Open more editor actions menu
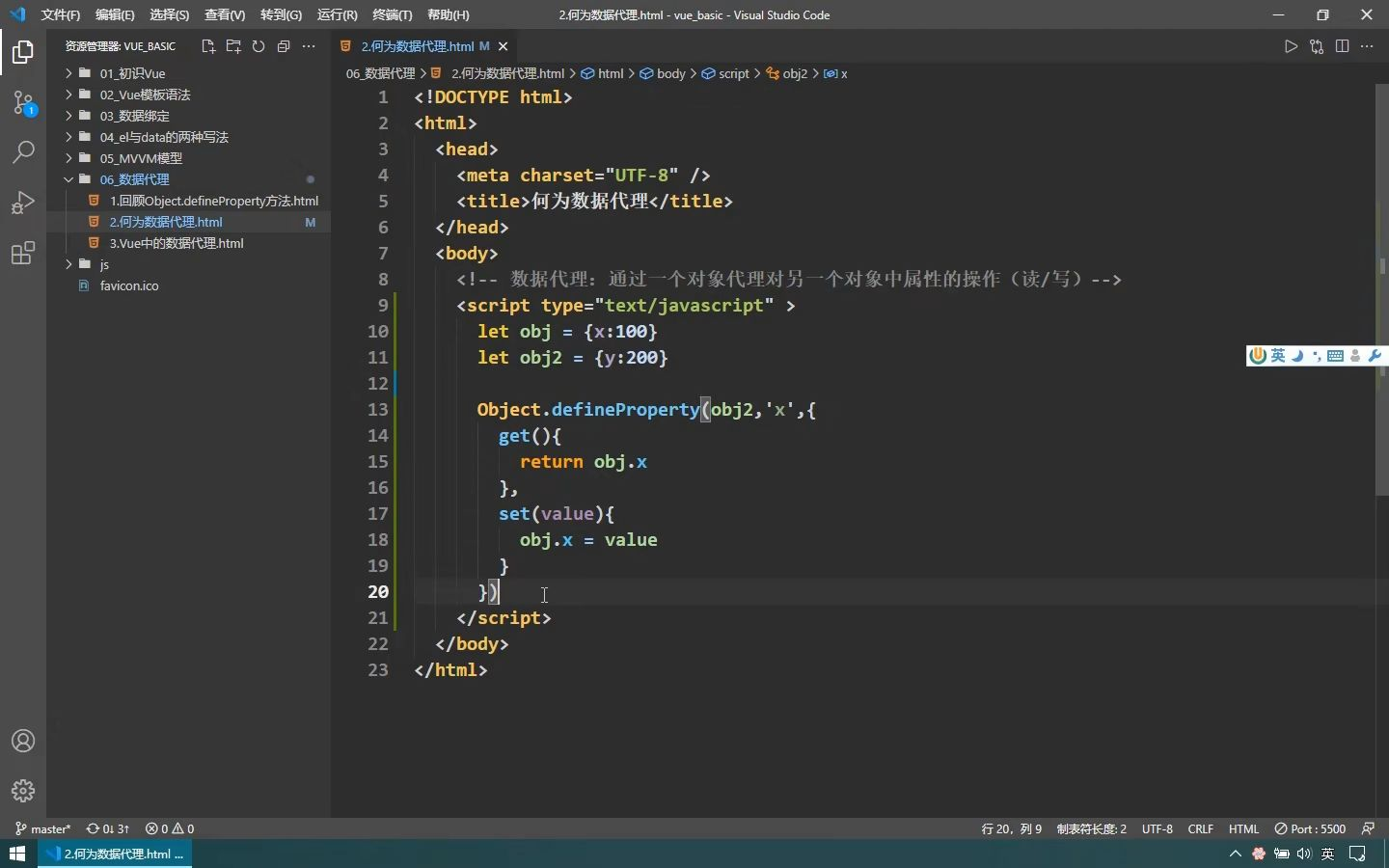The image size is (1389, 868). pyautogui.click(x=1367, y=46)
